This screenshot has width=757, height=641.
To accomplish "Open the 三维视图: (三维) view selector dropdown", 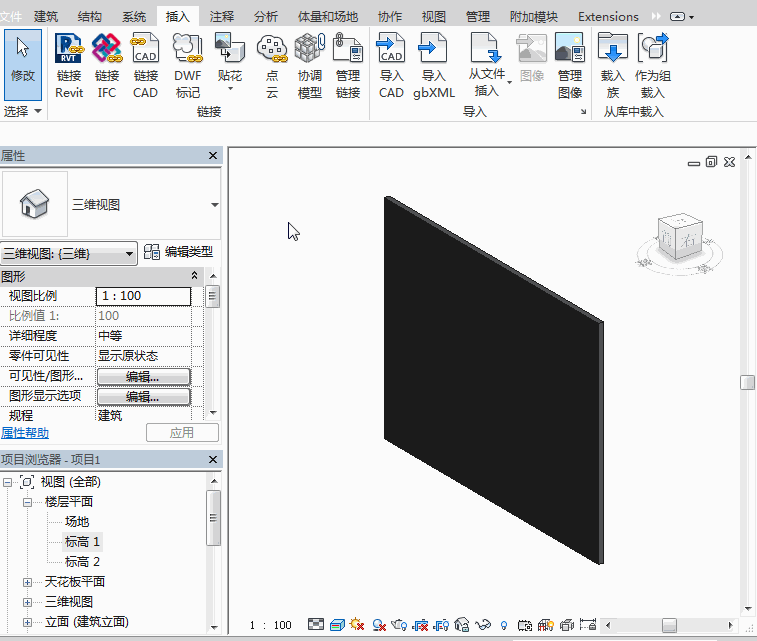I will click(69, 254).
